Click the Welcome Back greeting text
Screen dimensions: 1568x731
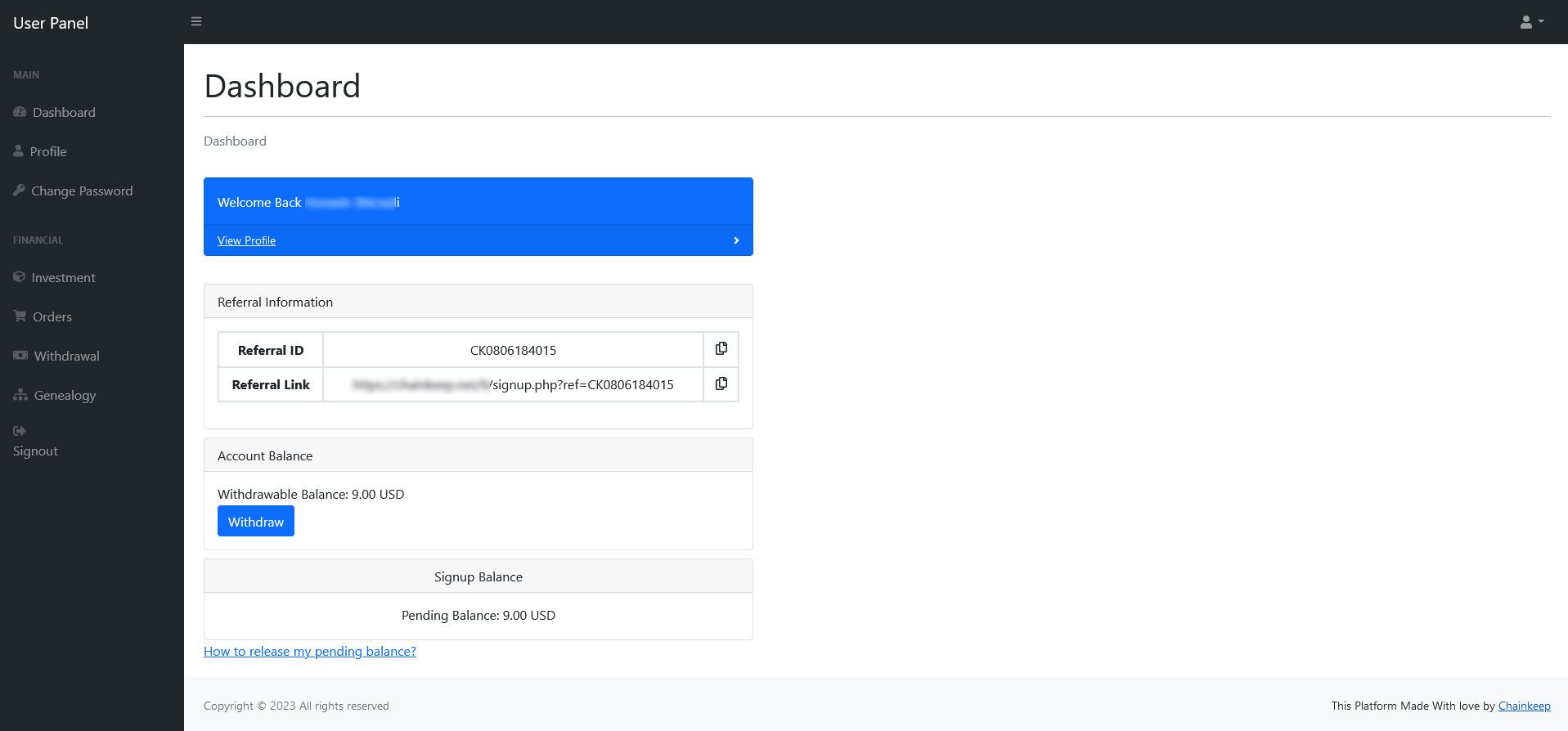click(308, 202)
